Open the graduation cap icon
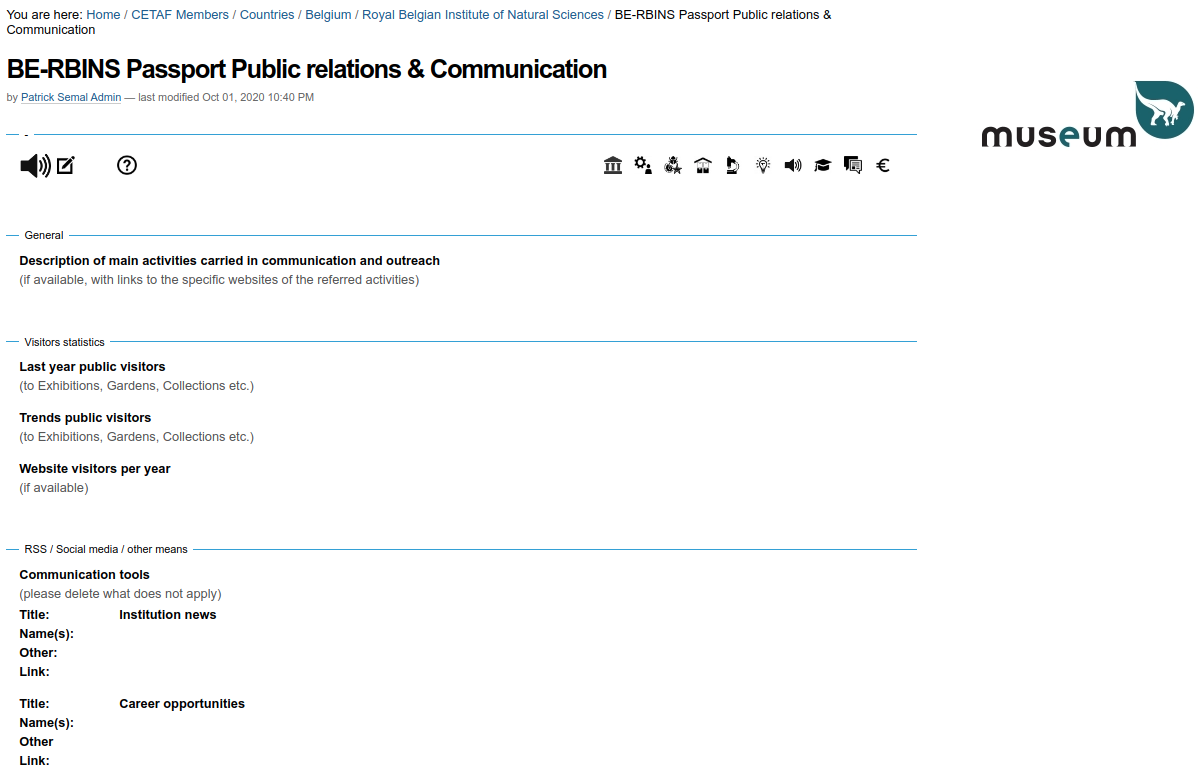 pos(822,165)
